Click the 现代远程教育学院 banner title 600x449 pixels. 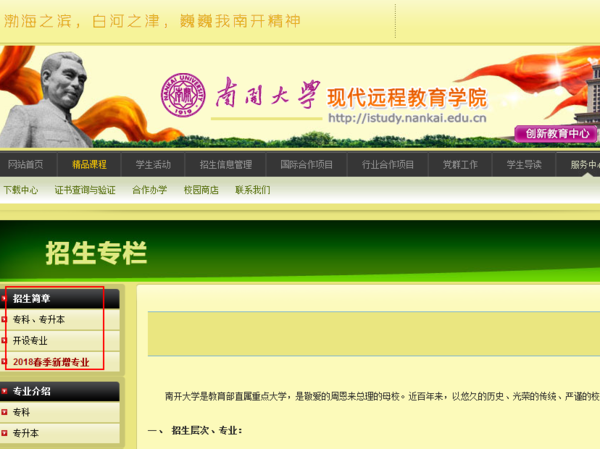(407, 97)
